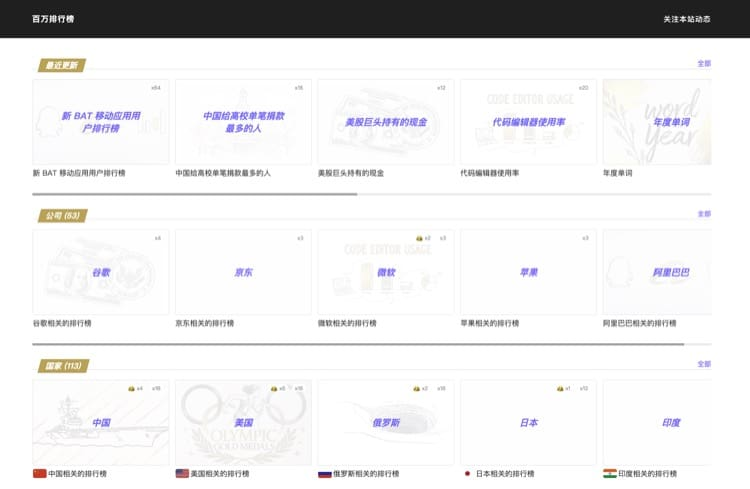
Task: Open 新 BAT 移动应用用户排行榜 card
Action: click(100, 122)
